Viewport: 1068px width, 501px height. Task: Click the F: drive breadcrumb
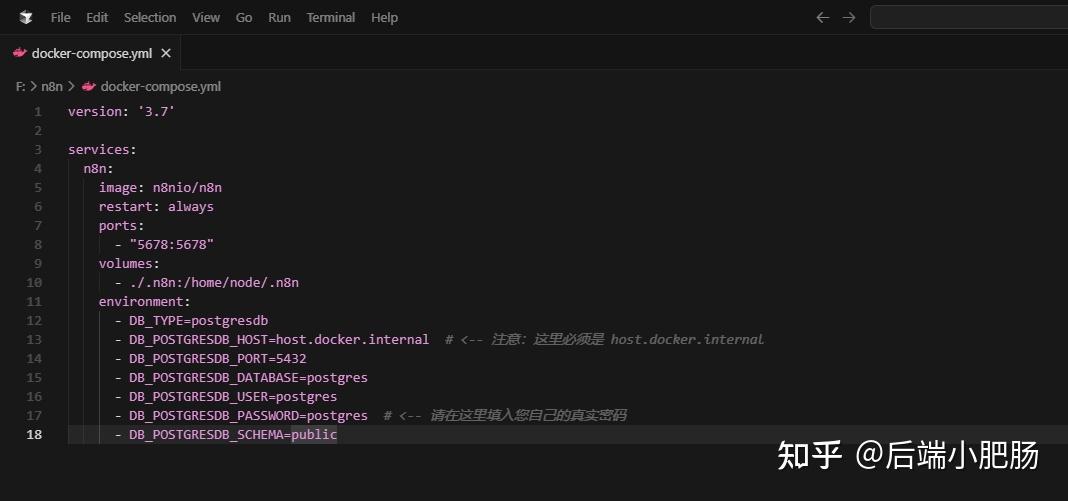(x=20, y=86)
